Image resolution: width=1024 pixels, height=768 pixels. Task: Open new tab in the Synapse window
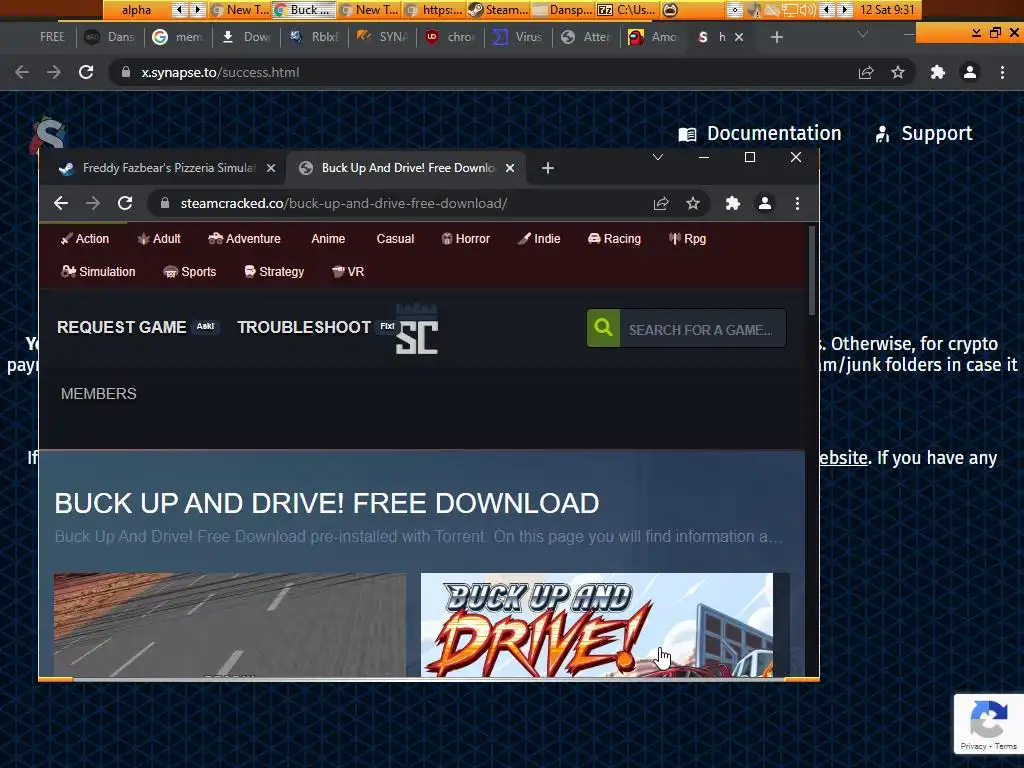click(x=776, y=37)
